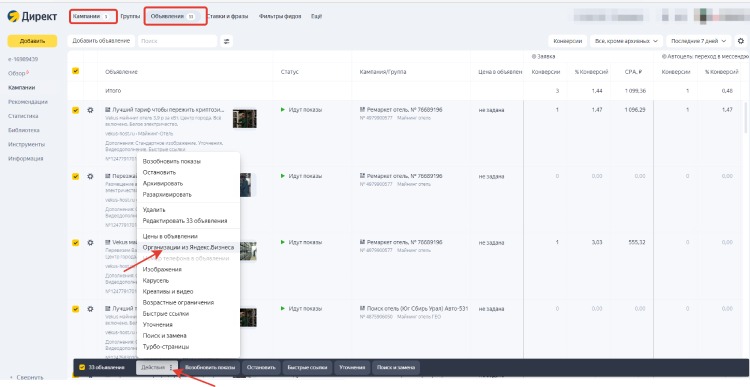Open the 'Последние 7 дней' date dropdown
The image size is (750, 387).
[x=699, y=41]
